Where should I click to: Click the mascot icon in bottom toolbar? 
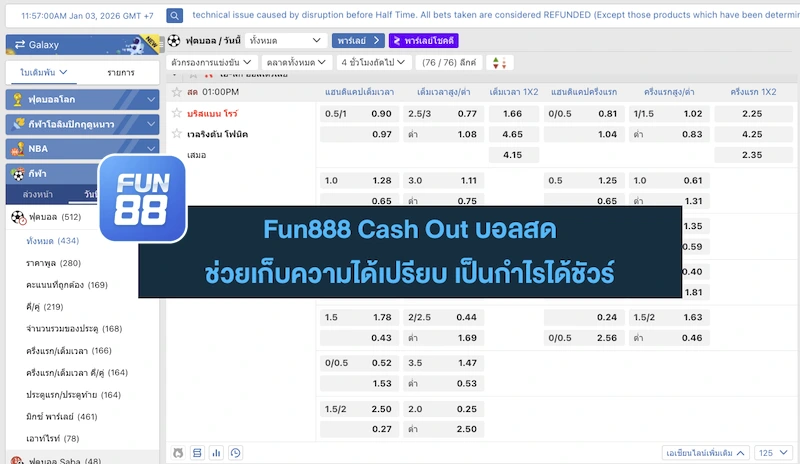click(x=178, y=453)
